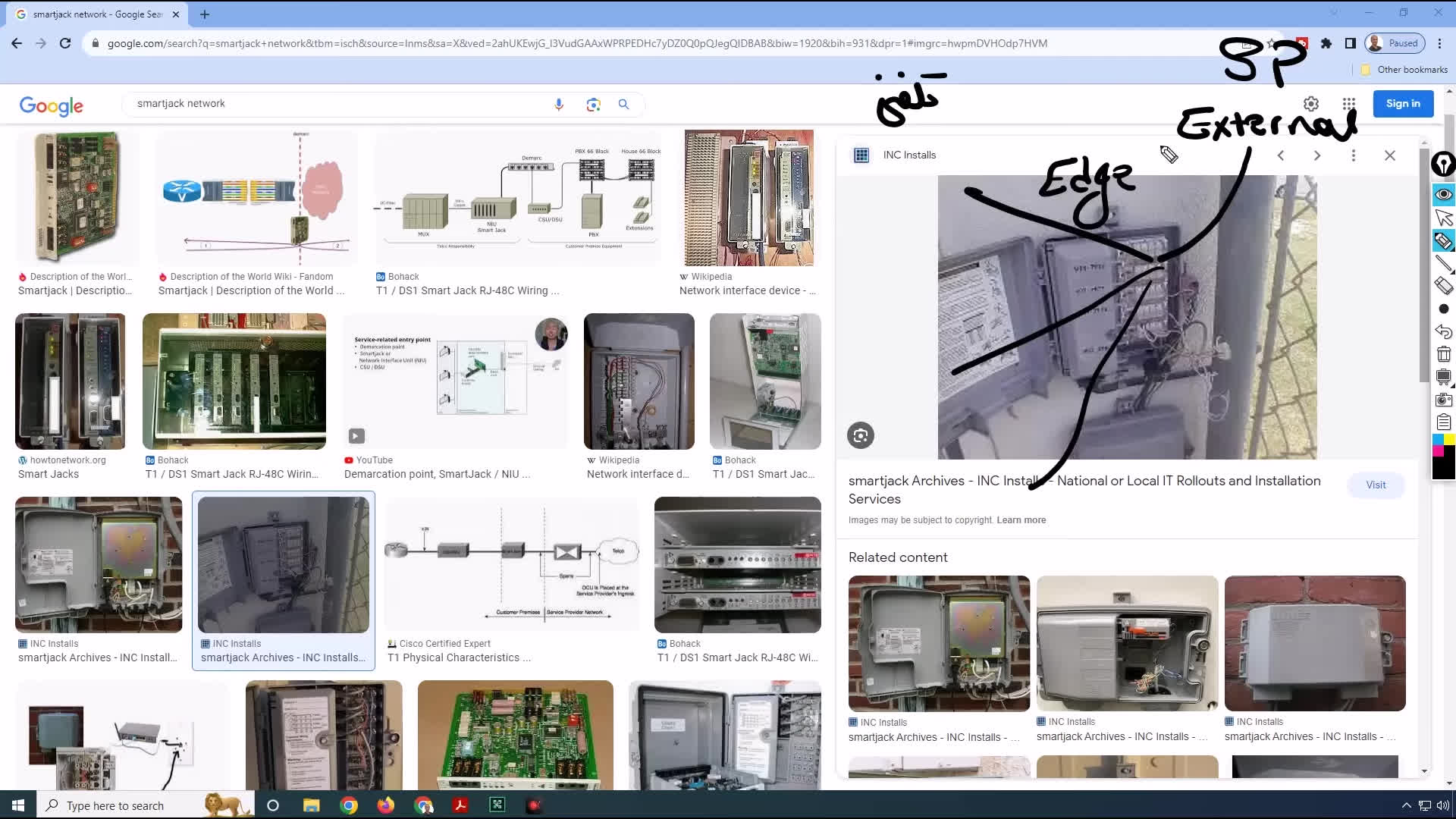
Task: Click the browser back arrow
Action: click(x=17, y=43)
